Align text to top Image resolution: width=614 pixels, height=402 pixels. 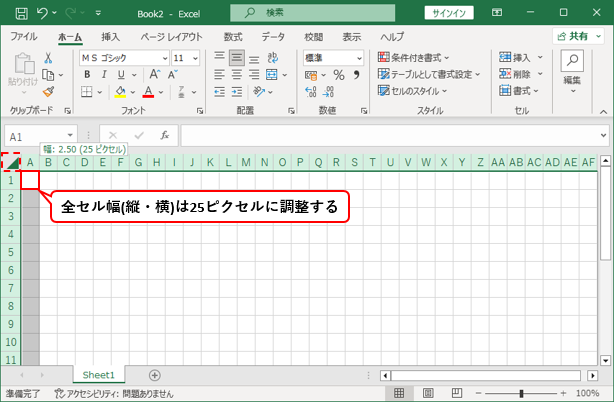click(x=219, y=58)
